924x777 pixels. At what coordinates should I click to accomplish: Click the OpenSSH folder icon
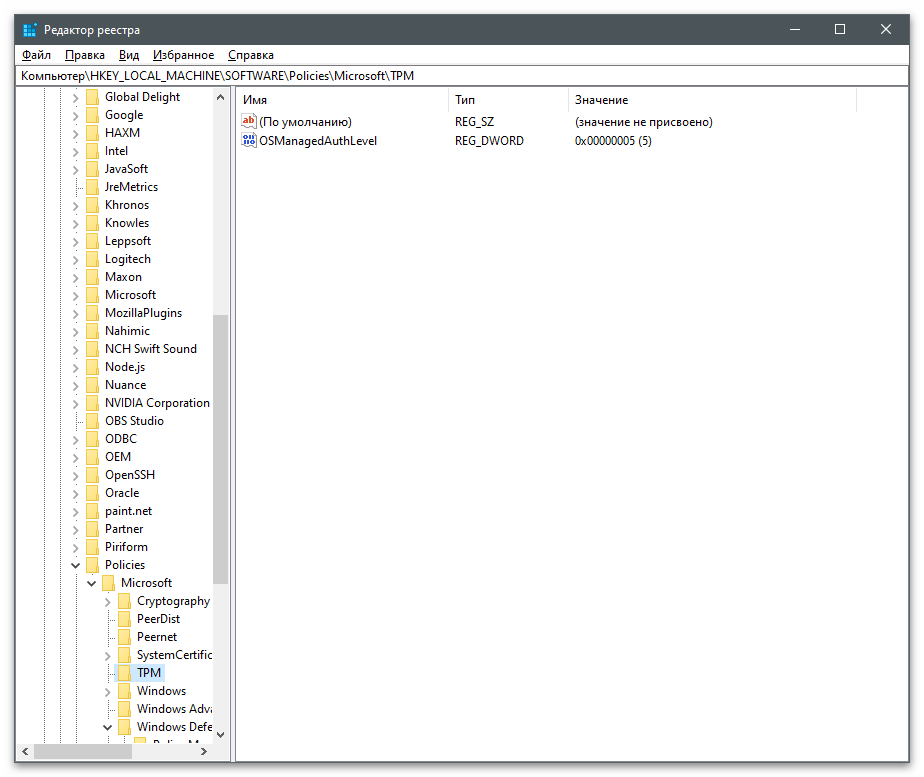tap(92, 475)
